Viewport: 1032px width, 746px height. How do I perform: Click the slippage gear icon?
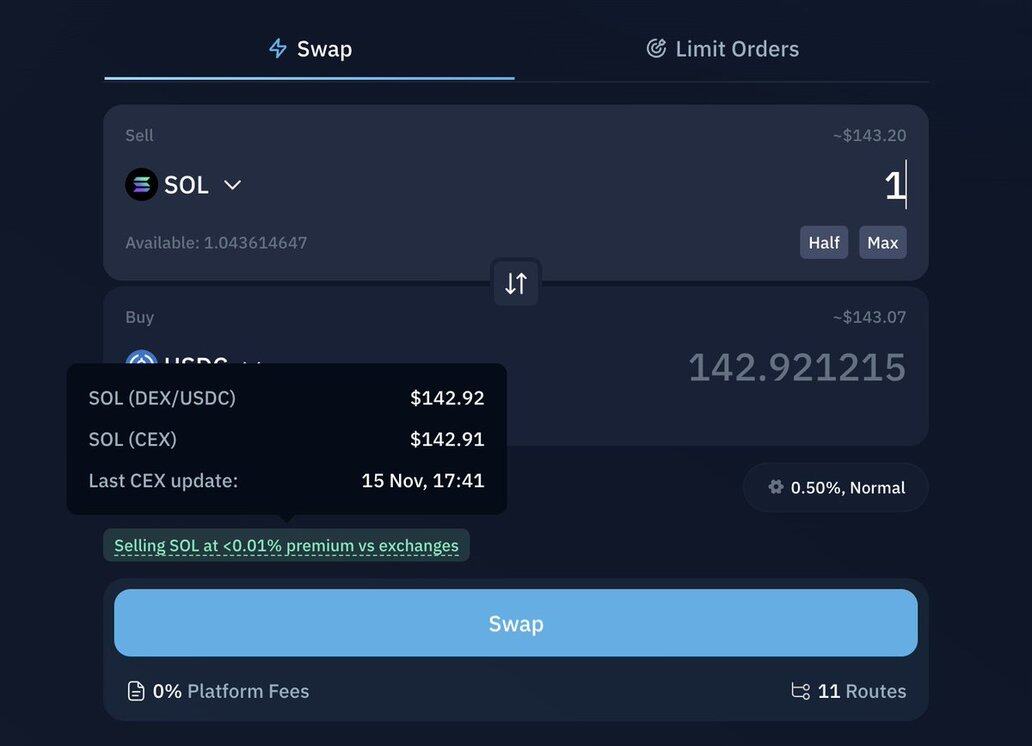pos(776,487)
